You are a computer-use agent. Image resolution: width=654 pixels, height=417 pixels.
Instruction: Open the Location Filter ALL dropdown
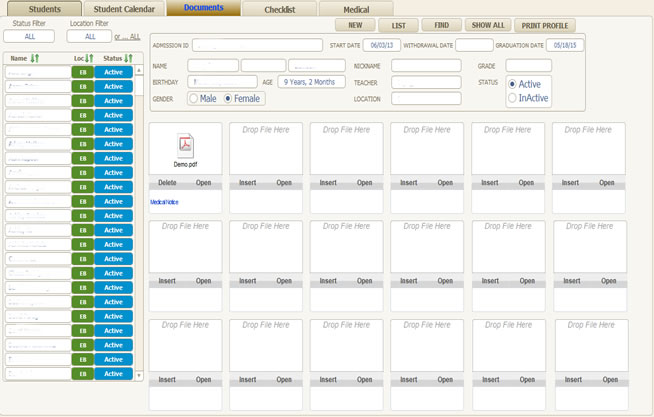point(89,36)
